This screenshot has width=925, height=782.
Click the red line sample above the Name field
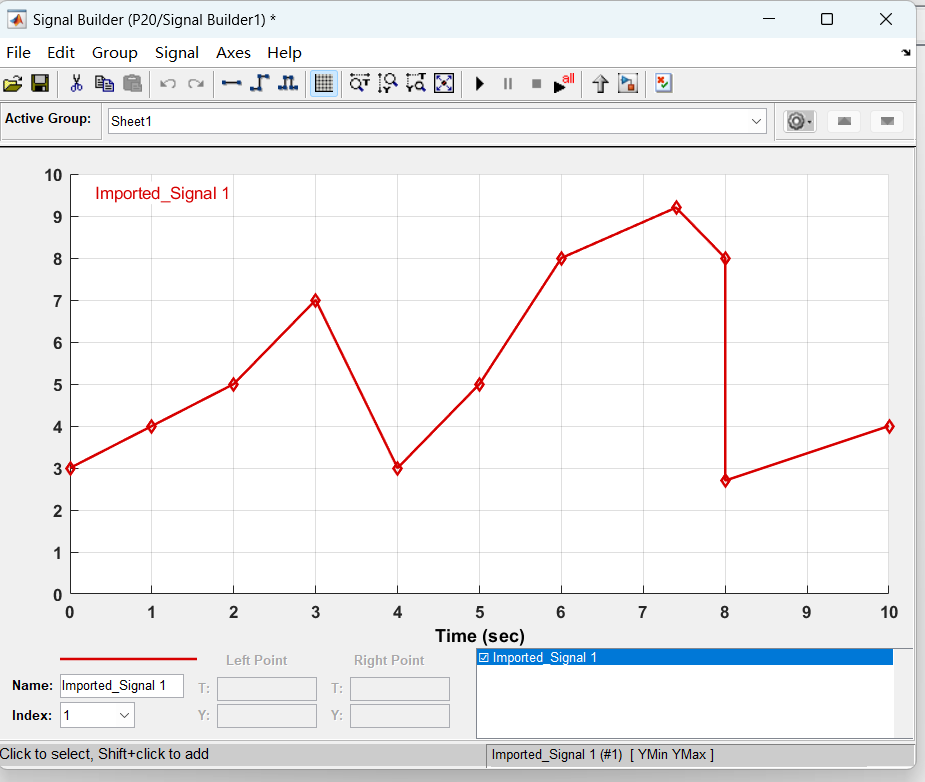pos(128,658)
